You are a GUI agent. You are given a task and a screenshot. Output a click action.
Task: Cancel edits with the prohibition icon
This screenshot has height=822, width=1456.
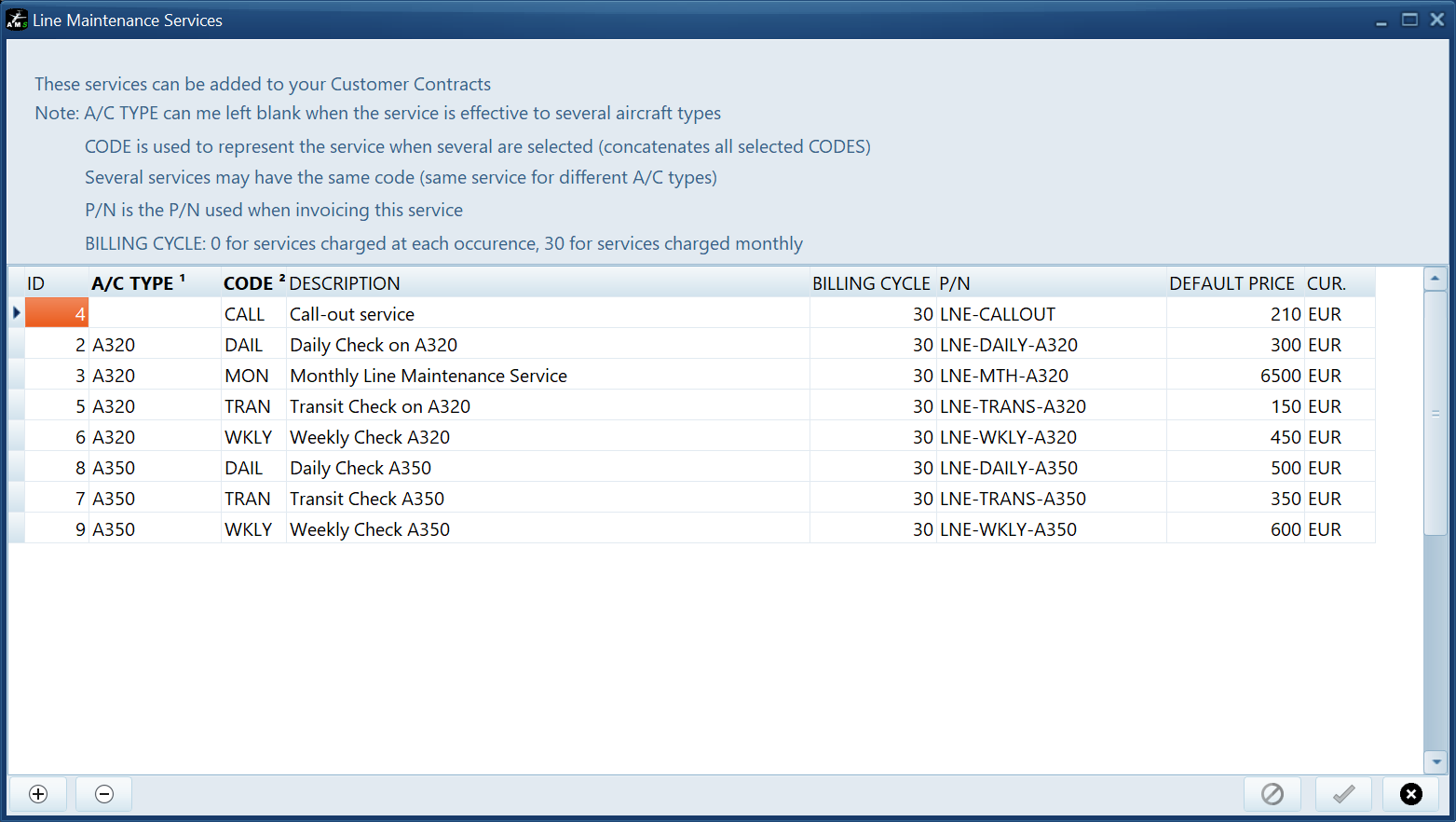point(1272,794)
